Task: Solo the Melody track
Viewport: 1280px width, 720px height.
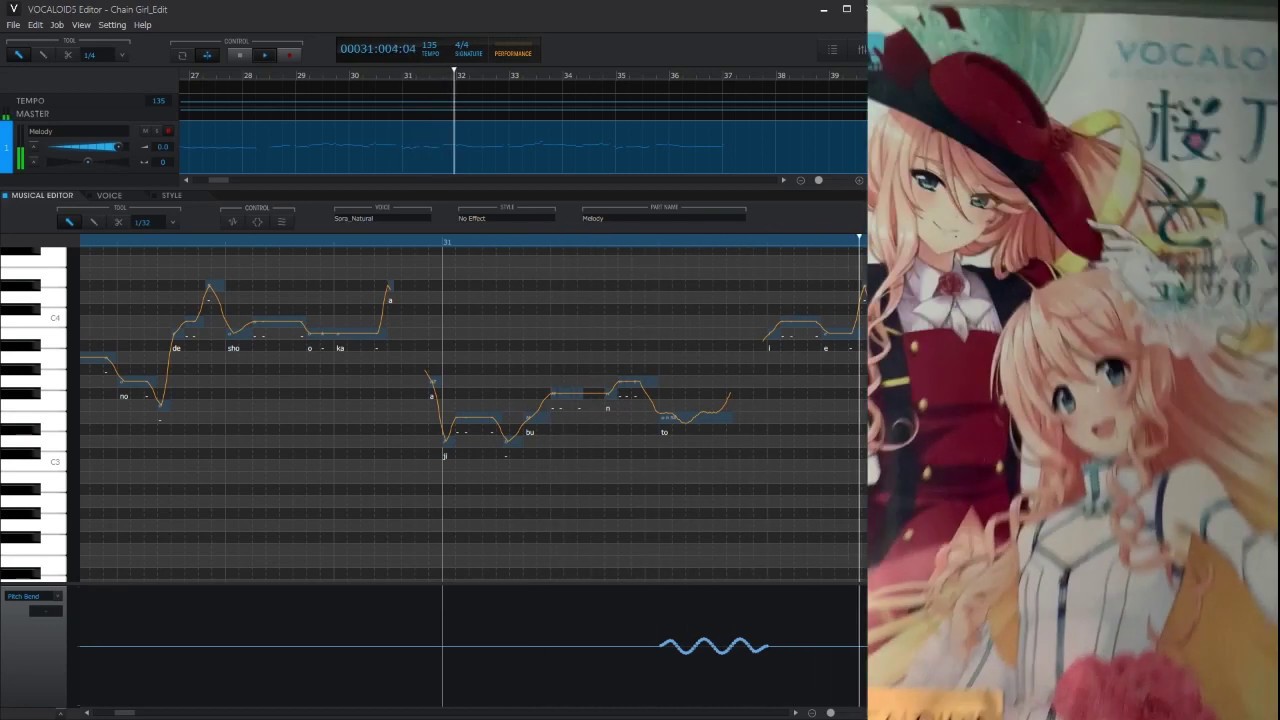Action: (x=156, y=131)
